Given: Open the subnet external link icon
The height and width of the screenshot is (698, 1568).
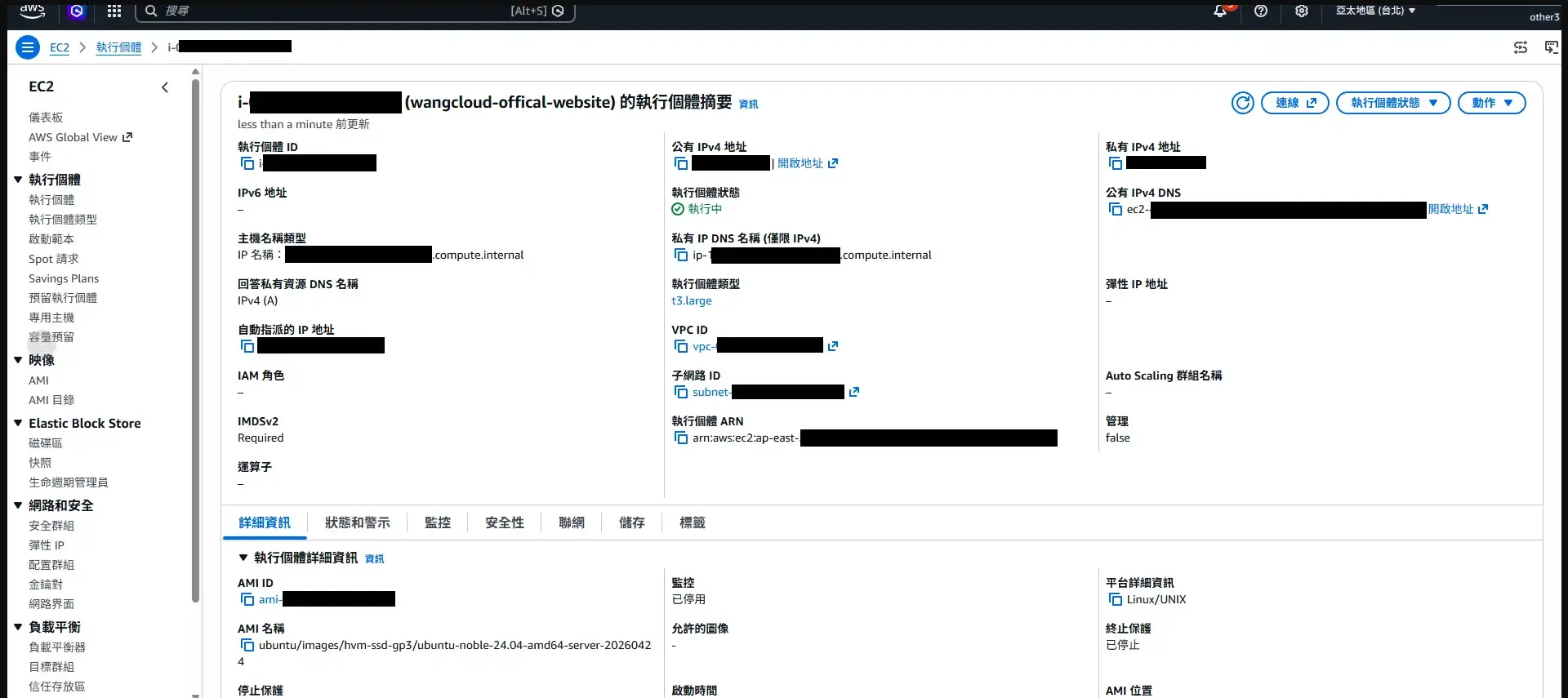Looking at the screenshot, I should click(854, 392).
